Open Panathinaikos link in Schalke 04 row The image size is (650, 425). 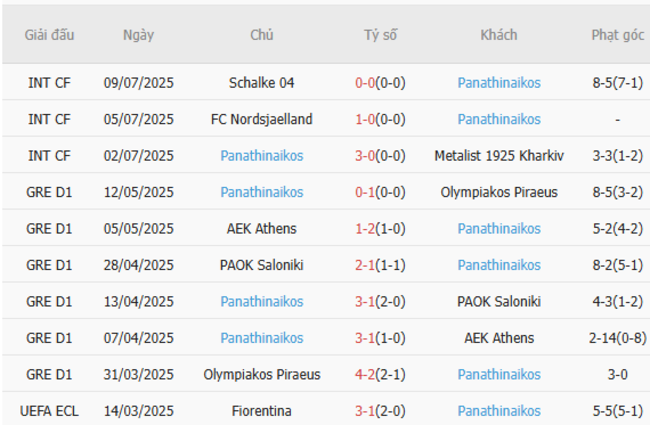click(x=499, y=83)
